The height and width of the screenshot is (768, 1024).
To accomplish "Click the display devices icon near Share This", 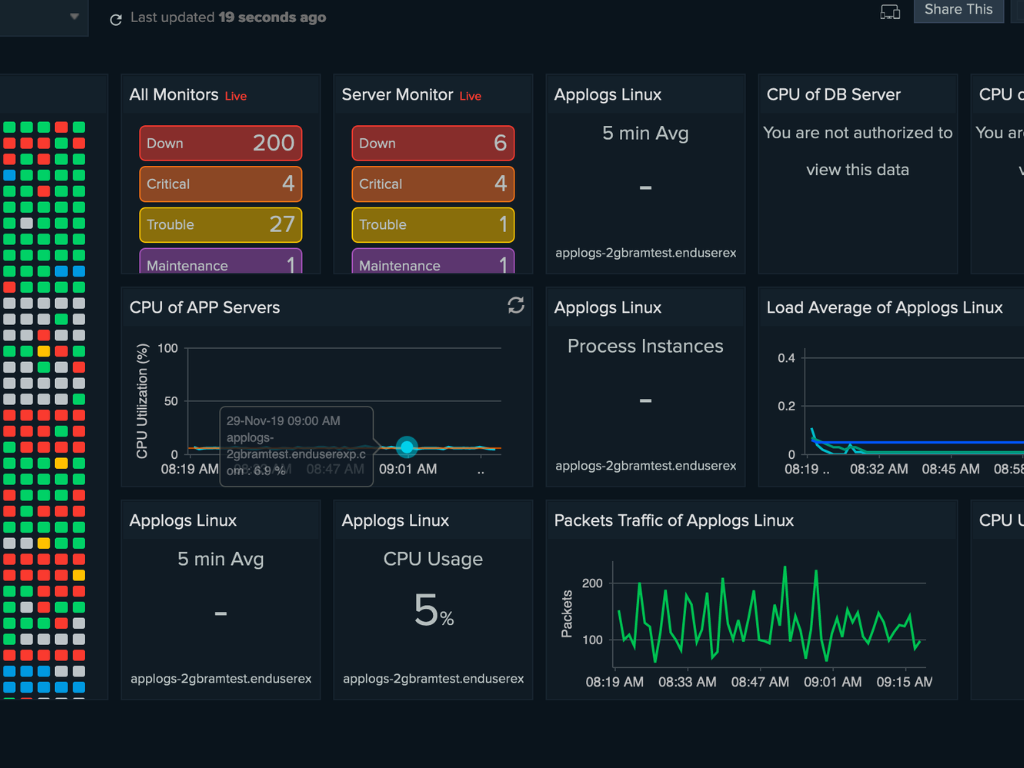I will 889,12.
